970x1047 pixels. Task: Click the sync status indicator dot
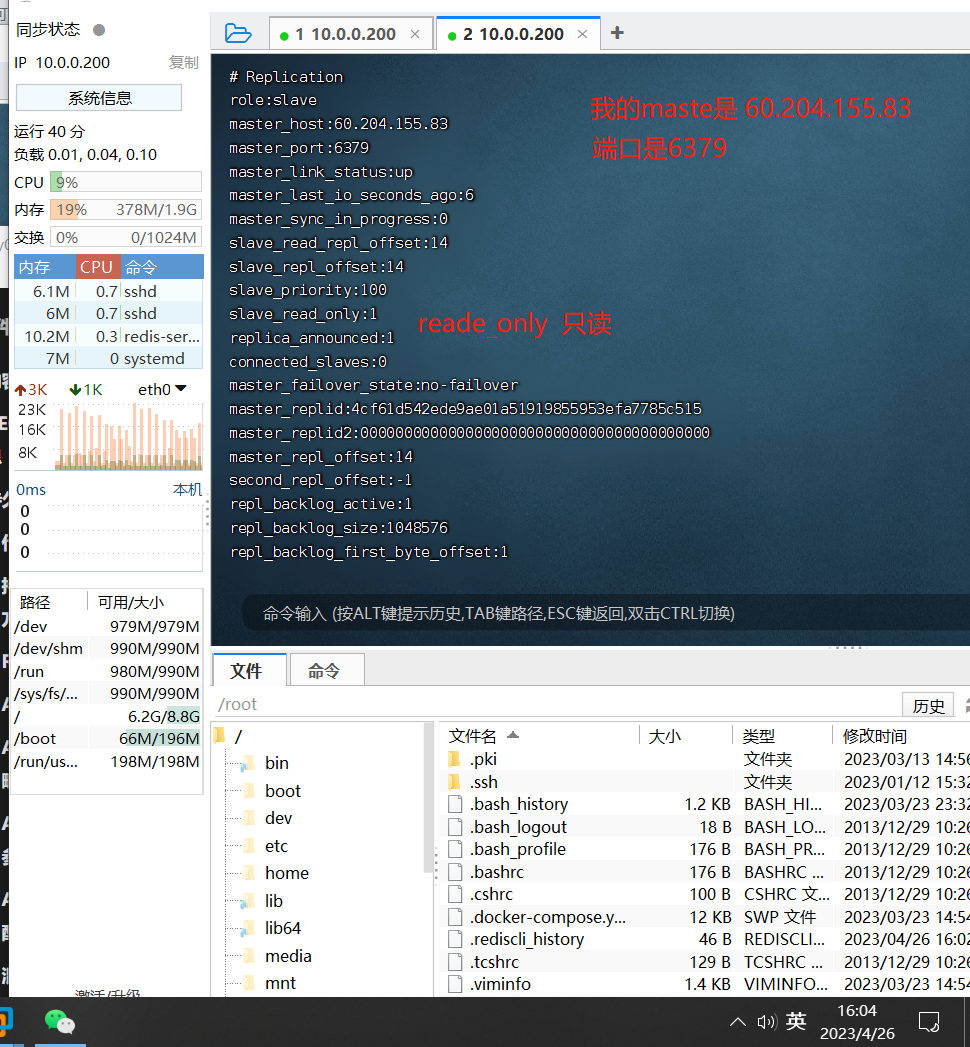tap(99, 30)
